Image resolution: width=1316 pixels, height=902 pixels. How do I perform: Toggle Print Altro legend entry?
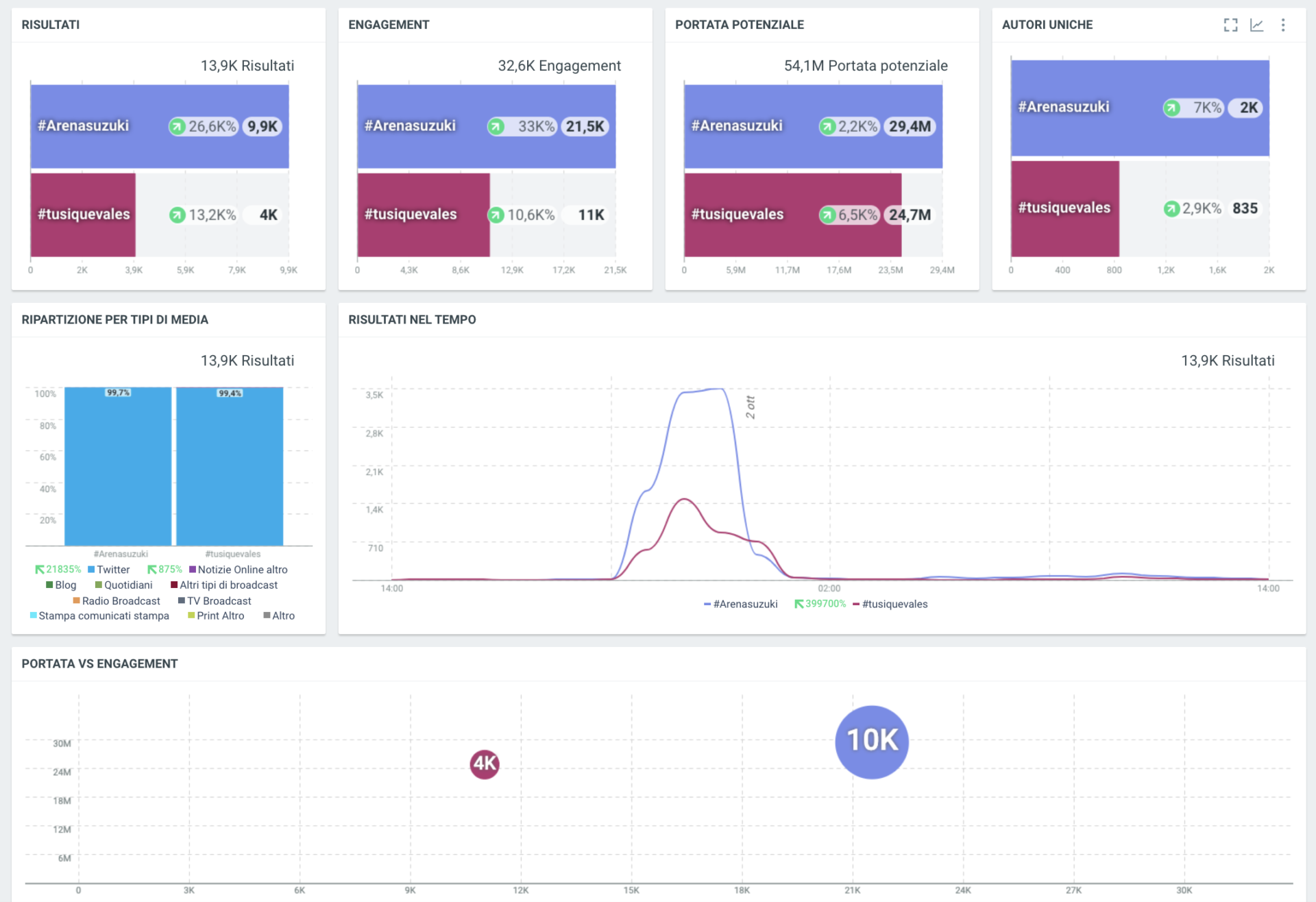click(x=216, y=616)
